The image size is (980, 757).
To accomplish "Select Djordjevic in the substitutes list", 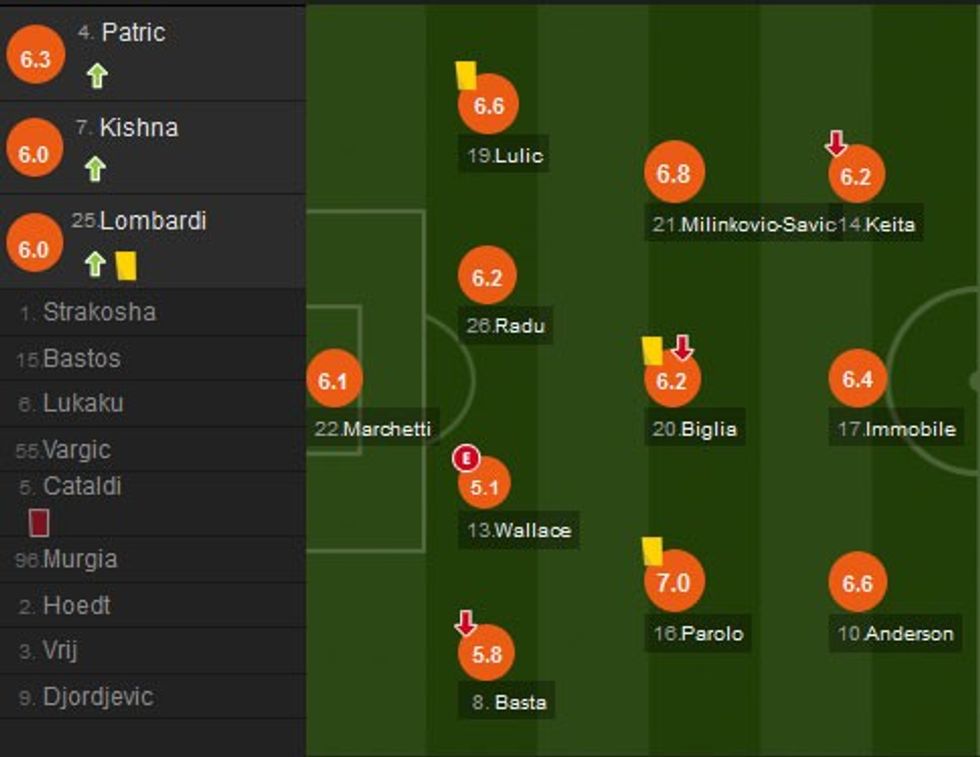I will (x=98, y=697).
